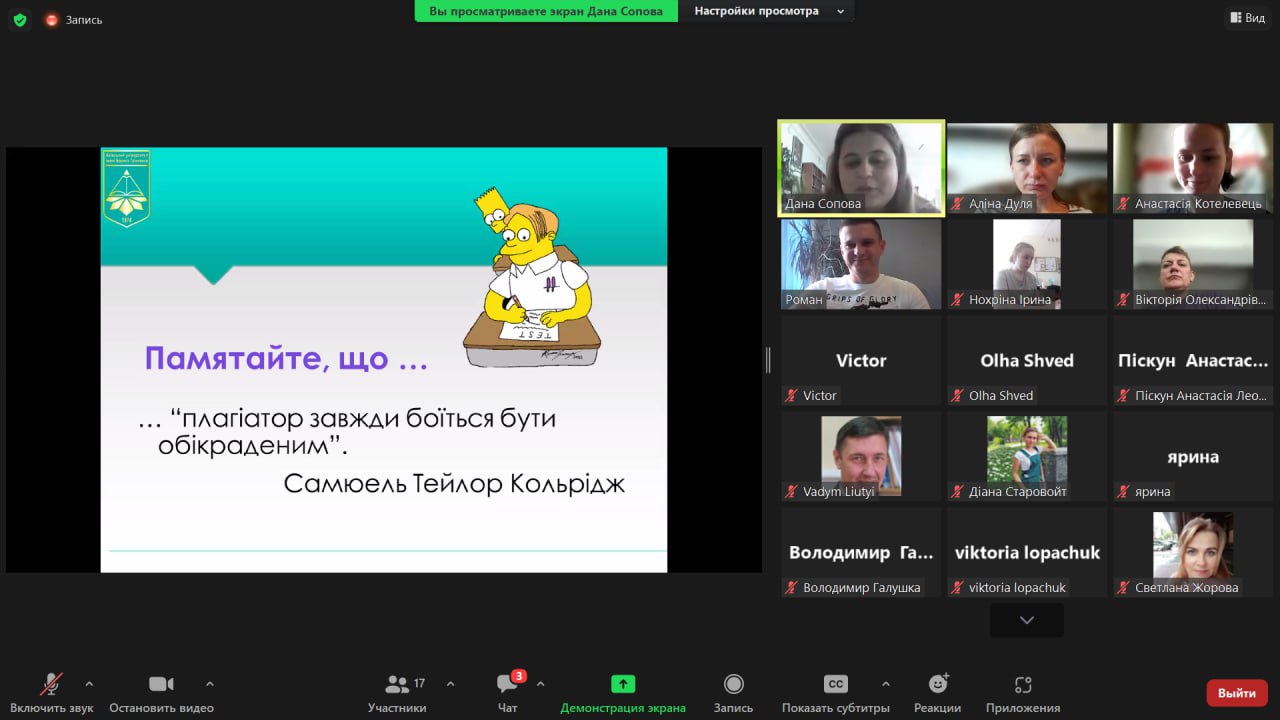The image size is (1280, 720).
Task: Select the Піскун Анастасія participant tile
Action: coord(1193,360)
